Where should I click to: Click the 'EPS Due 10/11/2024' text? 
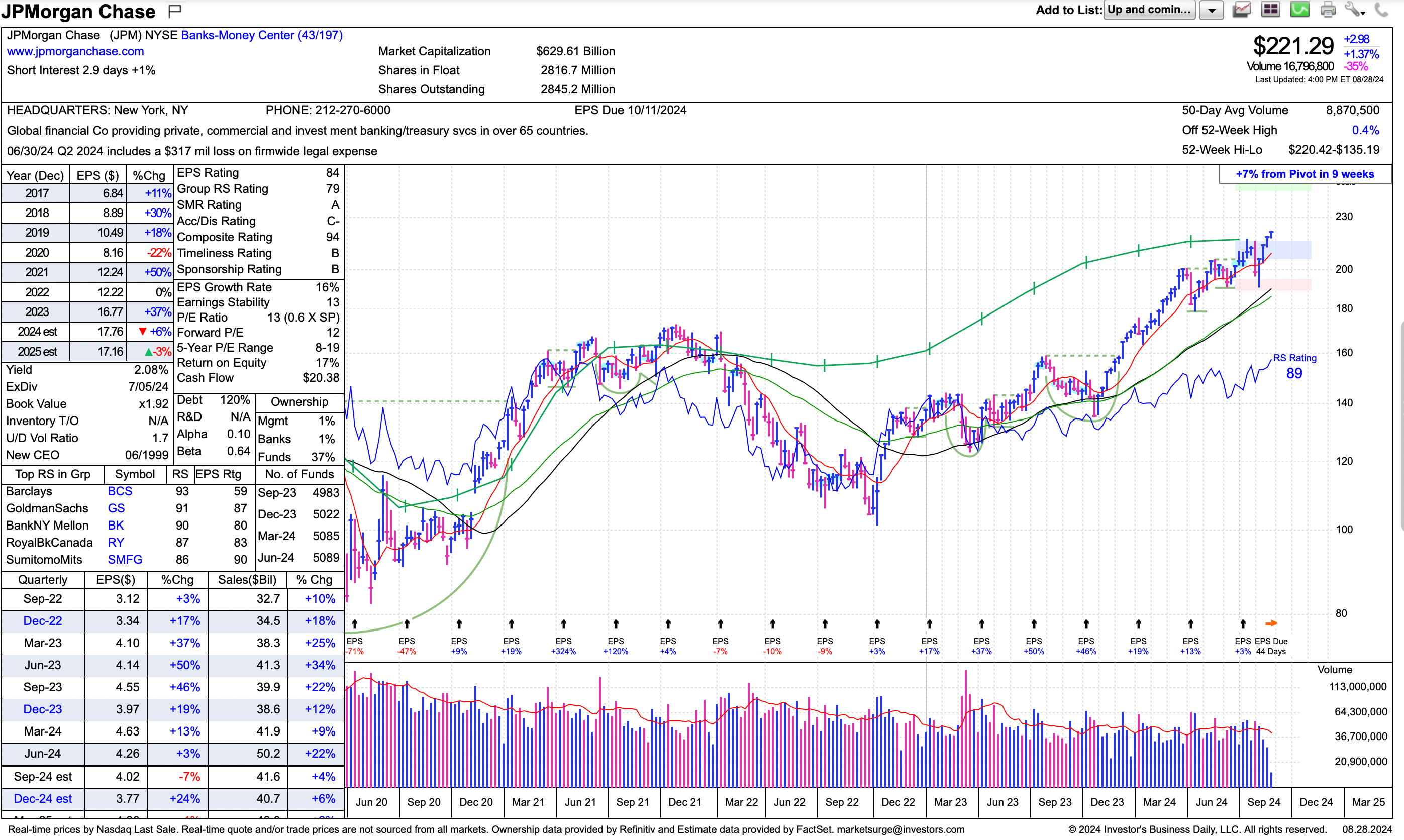(x=630, y=110)
